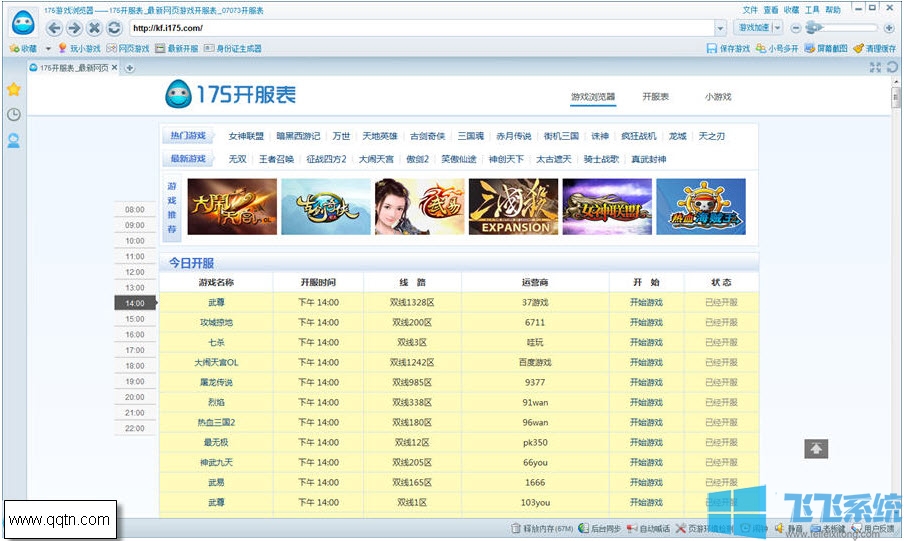Click the scroll-to-top arrow button
Screen dimensions: 904x541
coord(817,449)
